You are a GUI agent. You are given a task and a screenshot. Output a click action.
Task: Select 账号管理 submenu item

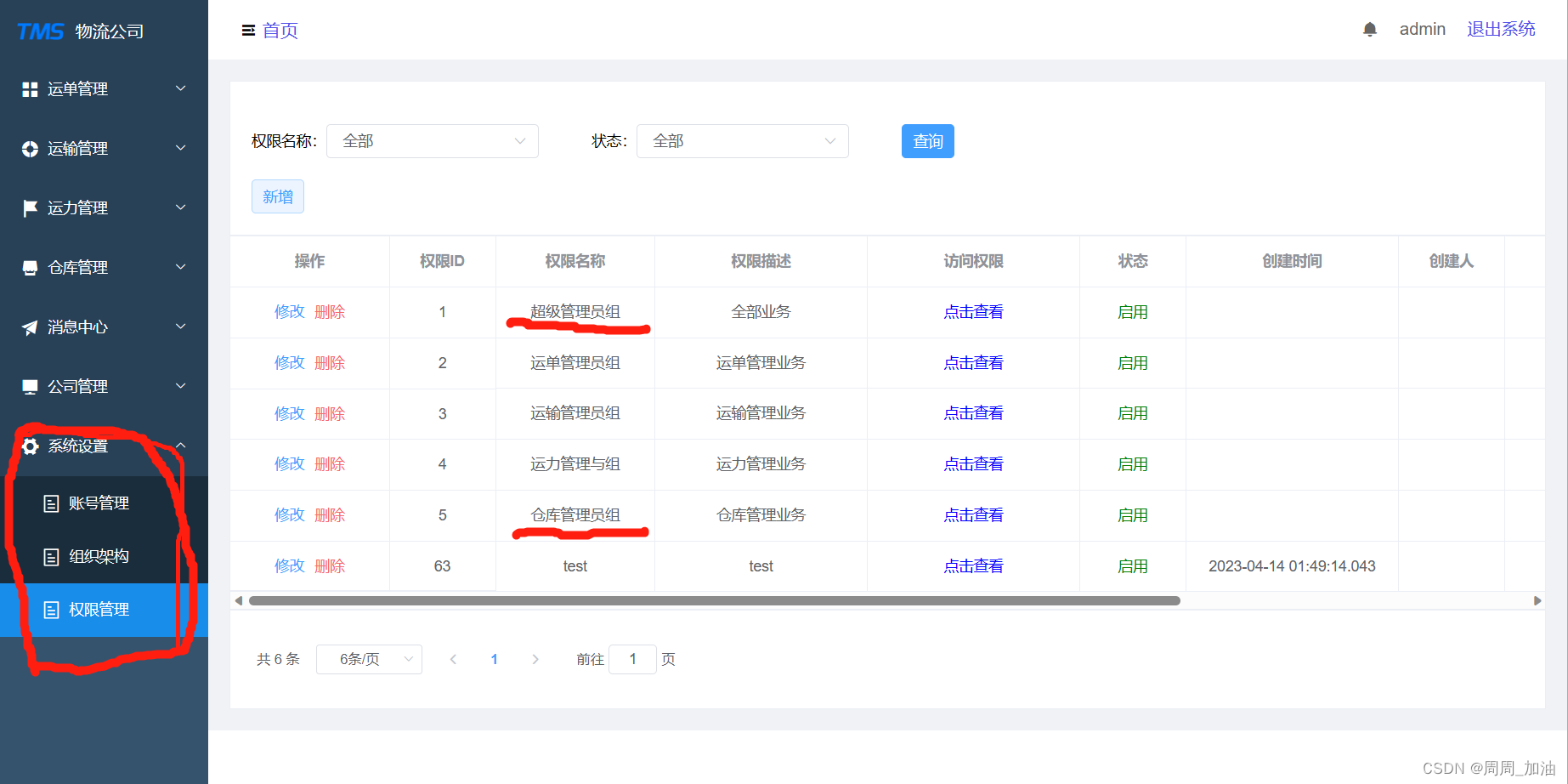tap(104, 503)
